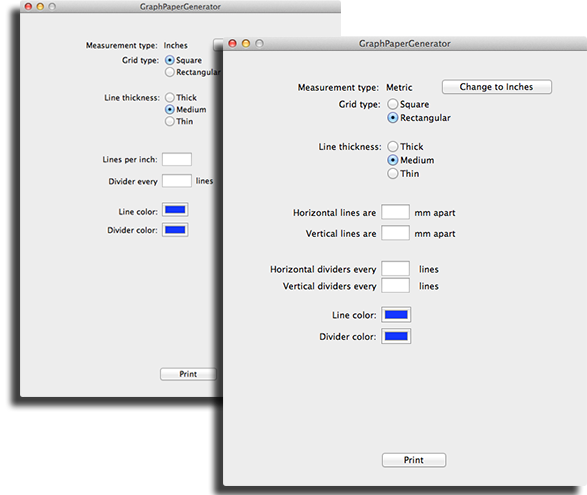
Task: Click Print button in the Inches window
Action: pyautogui.click(x=188, y=374)
